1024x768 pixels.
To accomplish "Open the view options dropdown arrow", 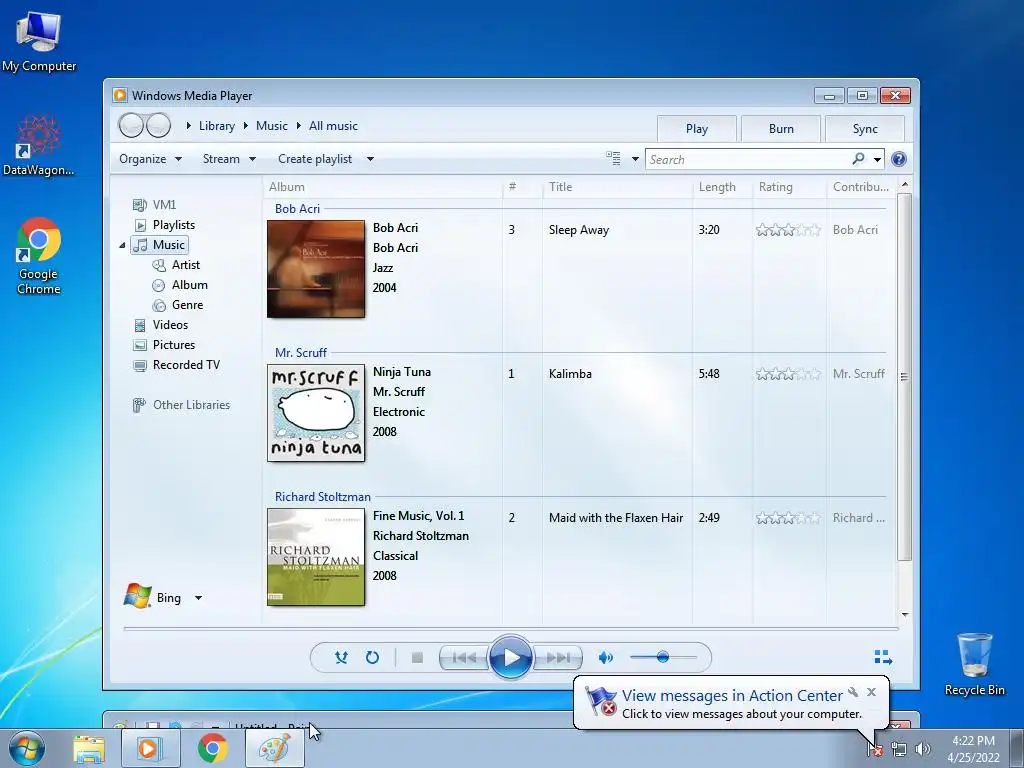I will pos(635,159).
